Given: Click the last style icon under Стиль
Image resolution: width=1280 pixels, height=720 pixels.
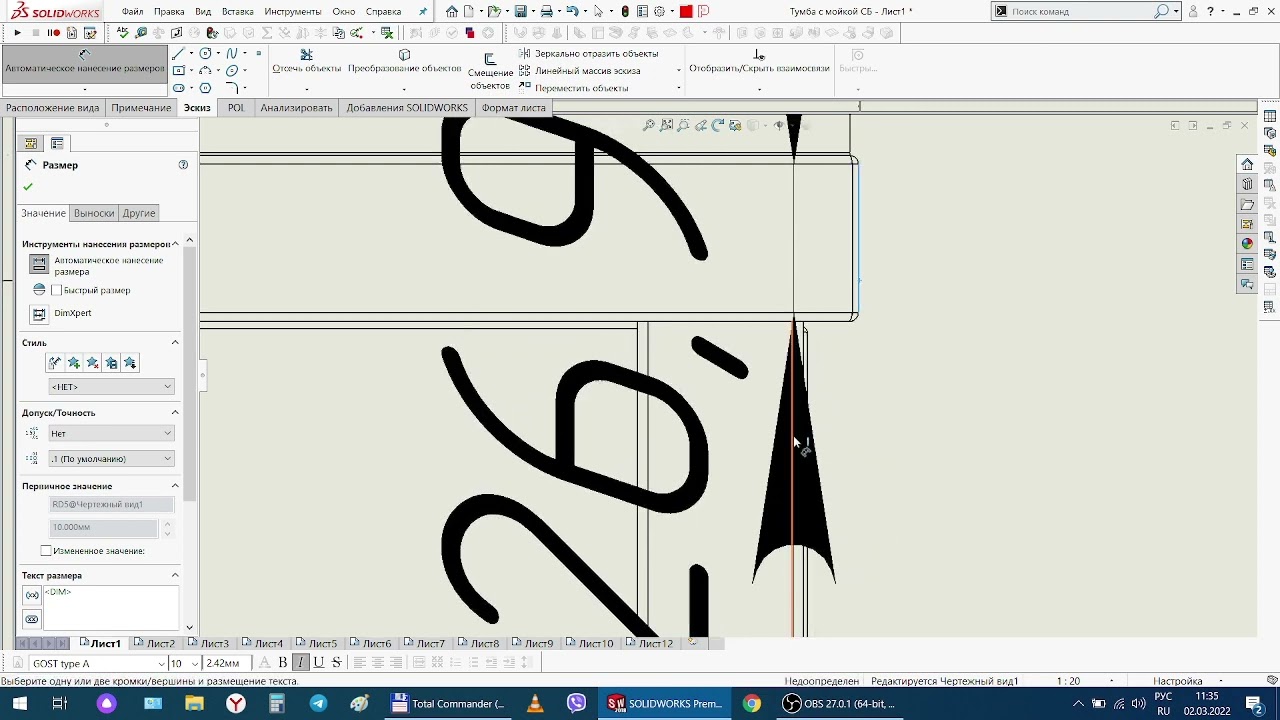Looking at the screenshot, I should click(x=130, y=363).
